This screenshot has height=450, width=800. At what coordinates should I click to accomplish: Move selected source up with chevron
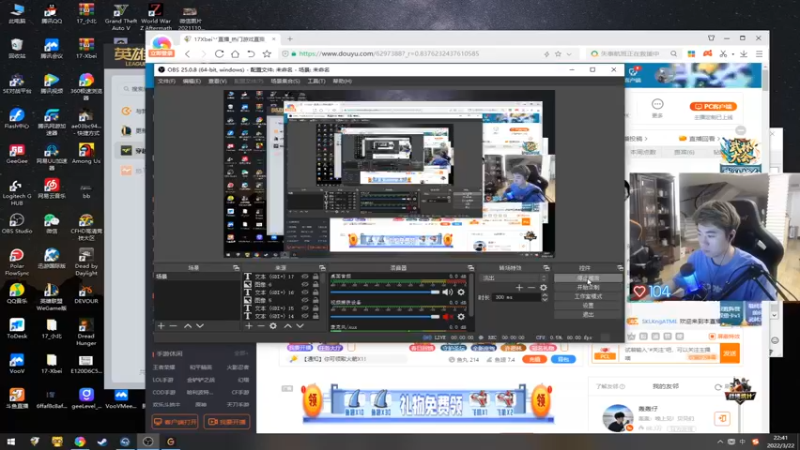tap(288, 326)
